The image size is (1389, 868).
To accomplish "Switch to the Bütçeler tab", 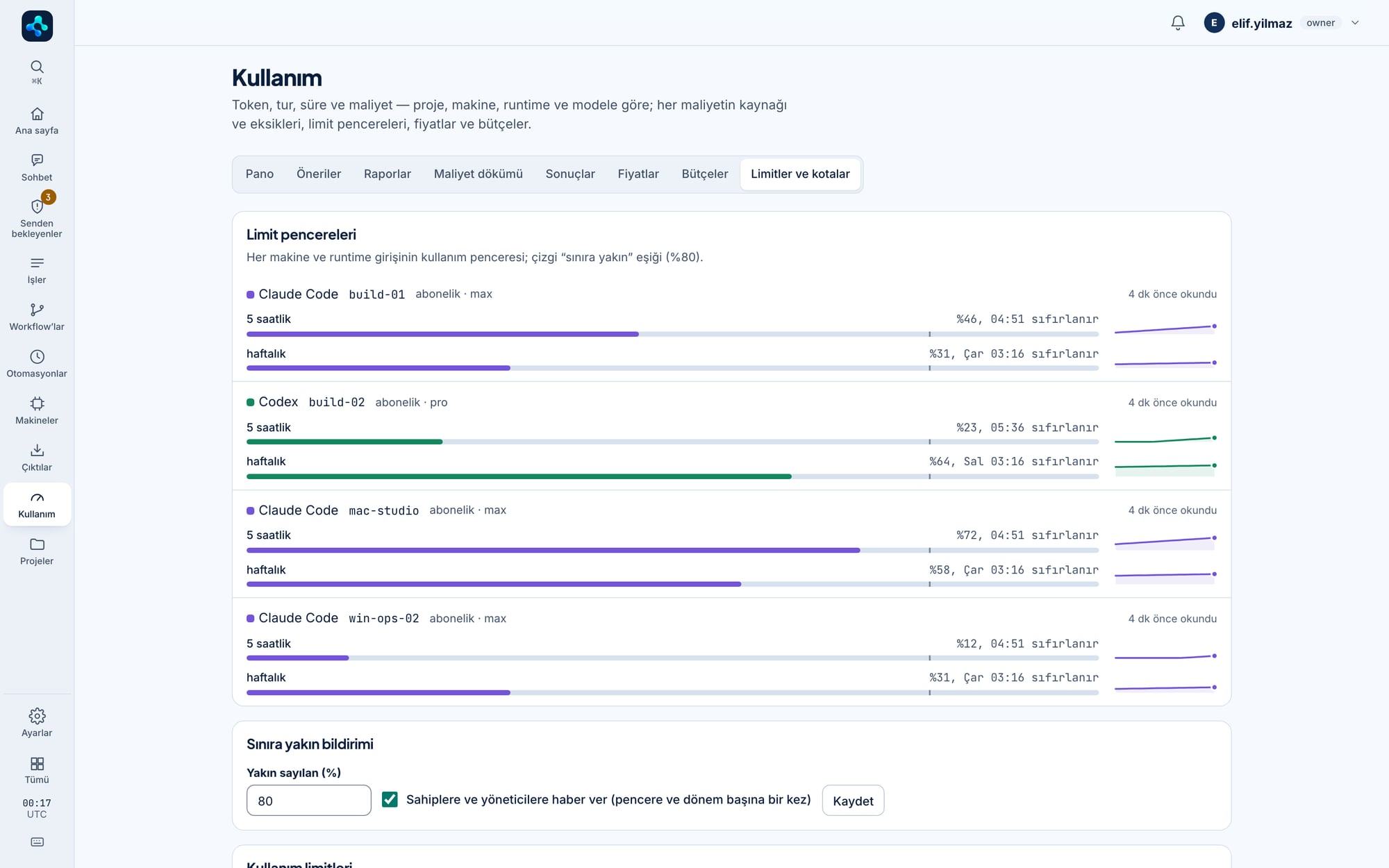I will 705,174.
